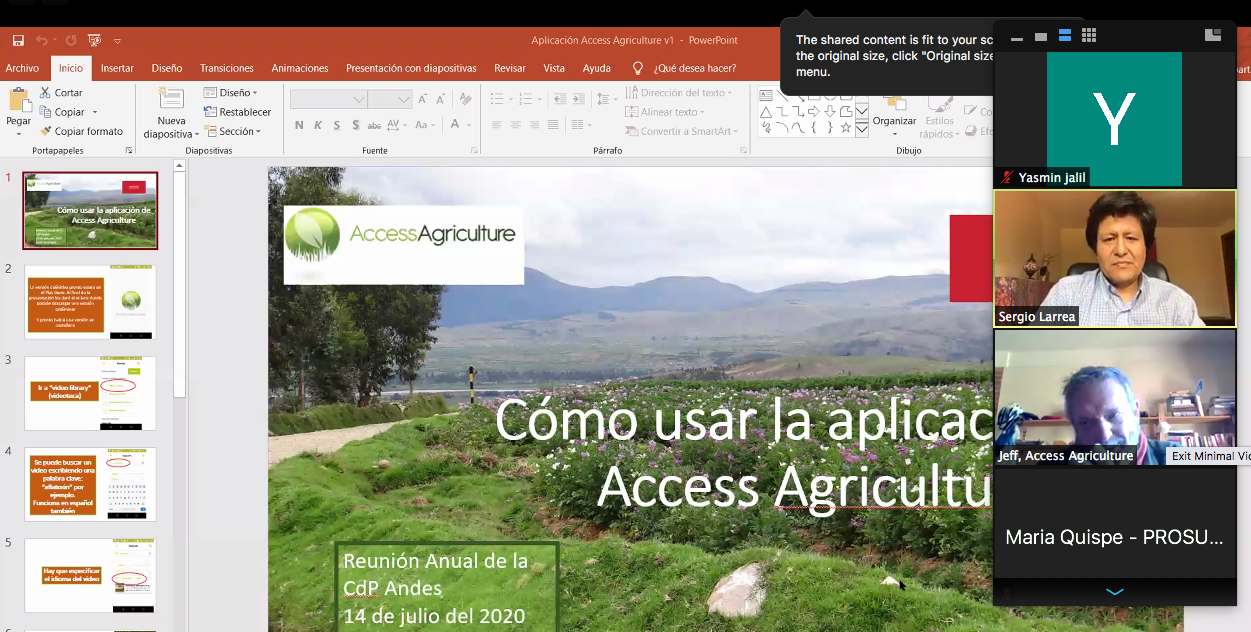Select slide 3 thumbnail in the panel
Viewport: 1251px width, 632px height.
(90, 393)
